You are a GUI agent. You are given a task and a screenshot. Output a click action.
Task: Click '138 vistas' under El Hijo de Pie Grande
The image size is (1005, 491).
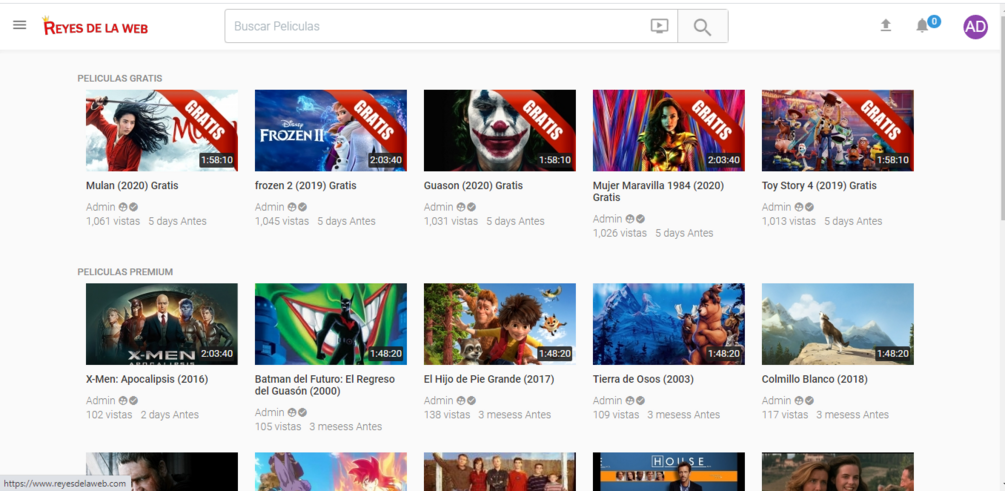(x=447, y=415)
